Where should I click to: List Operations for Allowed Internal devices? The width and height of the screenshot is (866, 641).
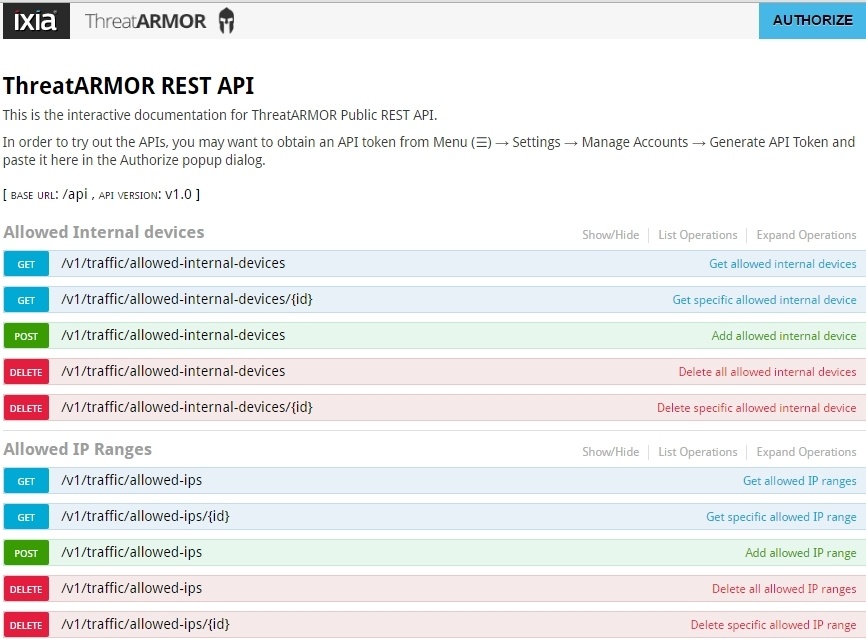click(697, 235)
